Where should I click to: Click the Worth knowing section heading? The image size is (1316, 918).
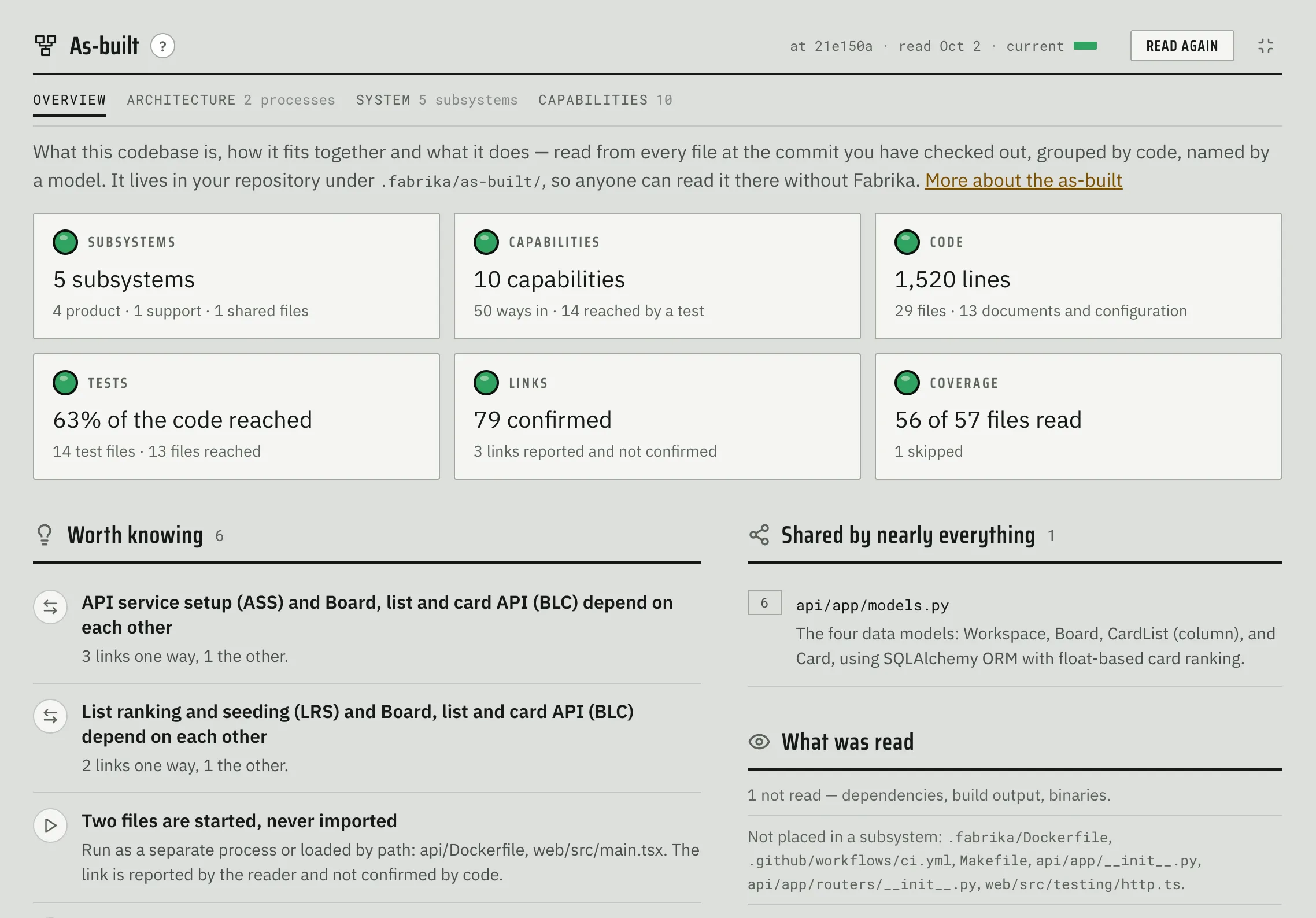coord(135,535)
